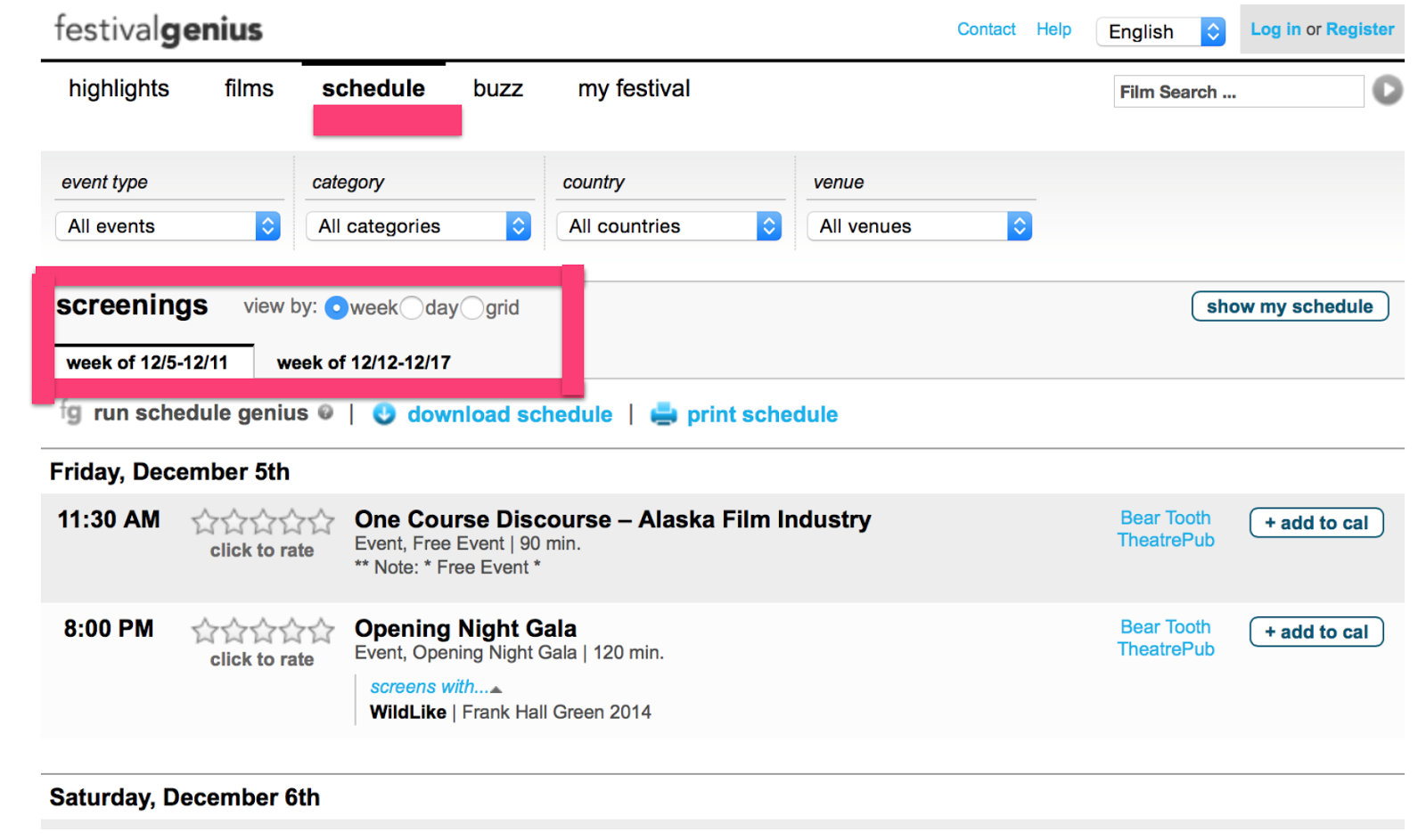Viewport: 1426px width, 840px height.
Task: Click the fg schedule genius logo icon
Action: click(71, 412)
